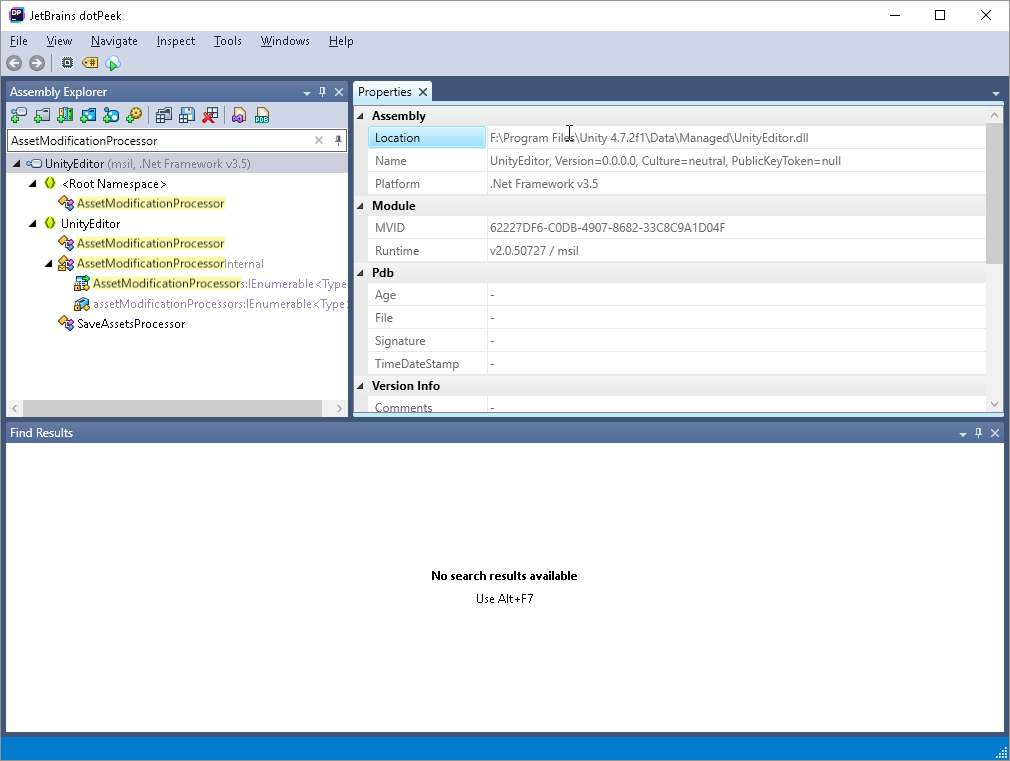Click the MVID value 62227DF6-C0DB-4907
The height and width of the screenshot is (761, 1010).
click(607, 228)
